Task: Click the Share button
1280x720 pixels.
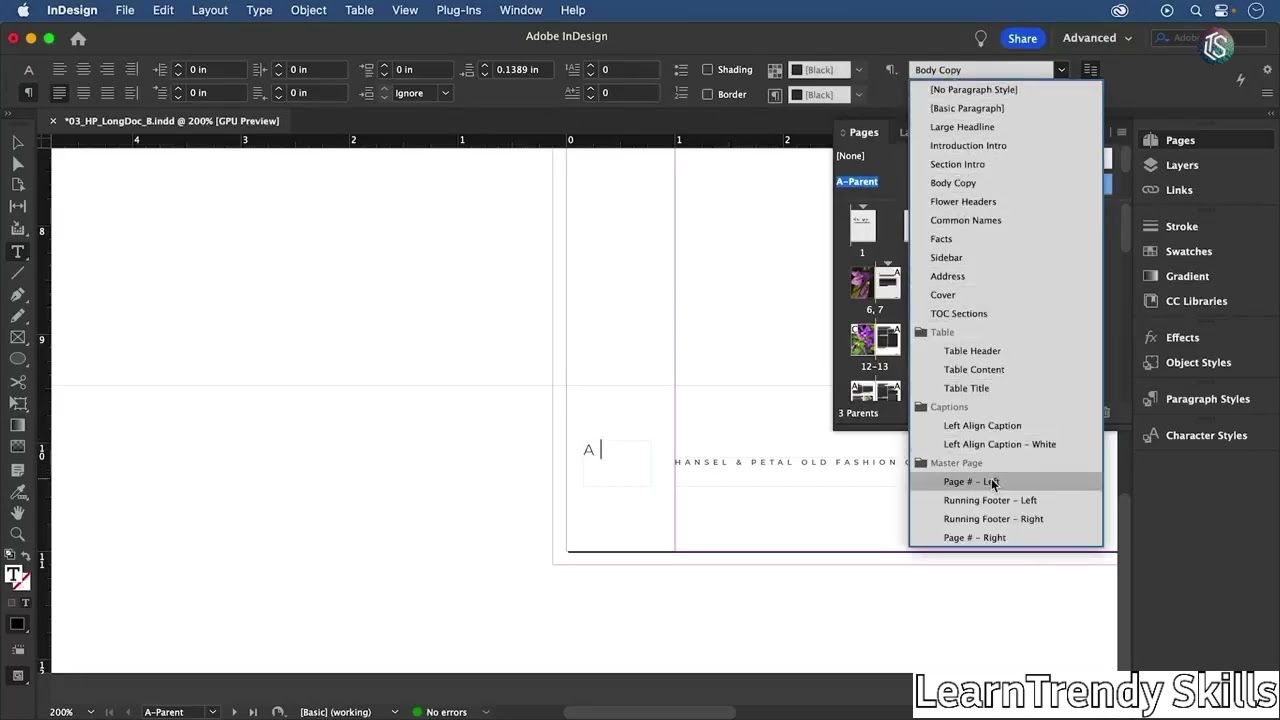Action: tap(1022, 38)
